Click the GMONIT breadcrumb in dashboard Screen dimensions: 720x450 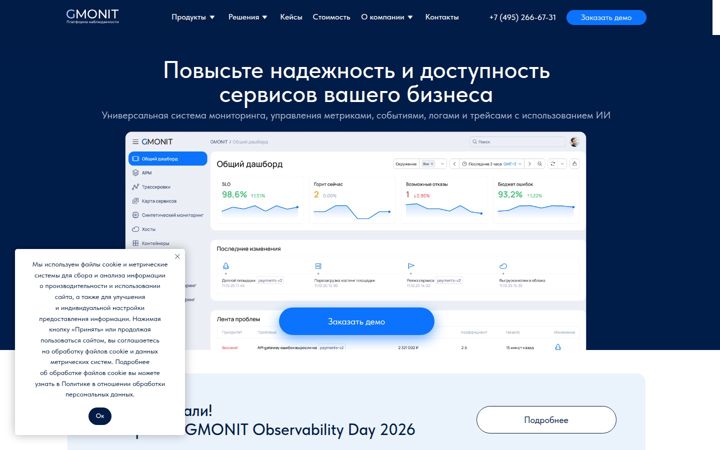pyautogui.click(x=219, y=142)
